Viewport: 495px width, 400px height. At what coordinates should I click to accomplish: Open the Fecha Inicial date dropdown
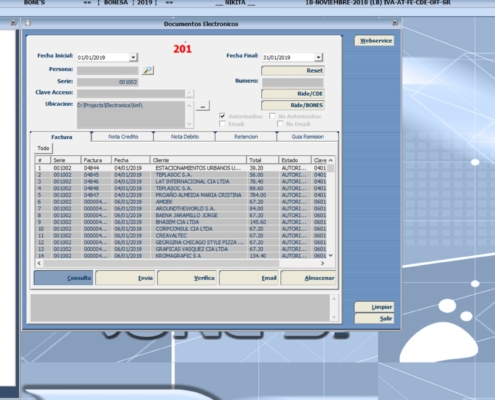click(x=133, y=57)
